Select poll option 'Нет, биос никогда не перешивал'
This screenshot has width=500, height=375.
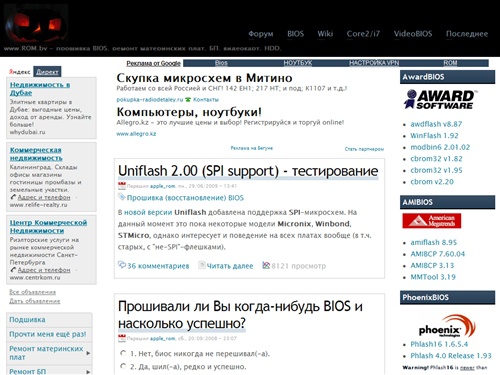point(123,353)
